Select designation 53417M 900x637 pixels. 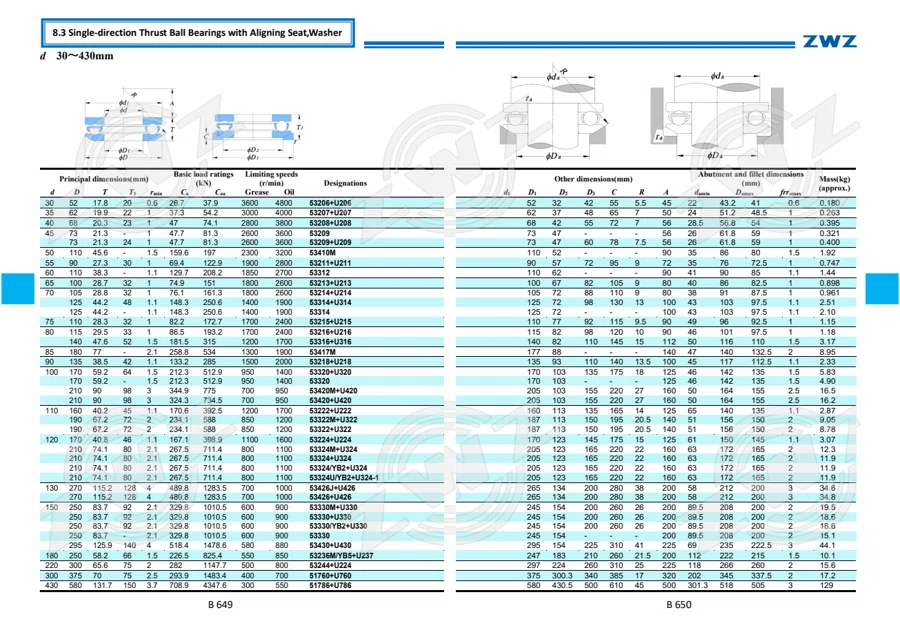pyautogui.click(x=323, y=352)
